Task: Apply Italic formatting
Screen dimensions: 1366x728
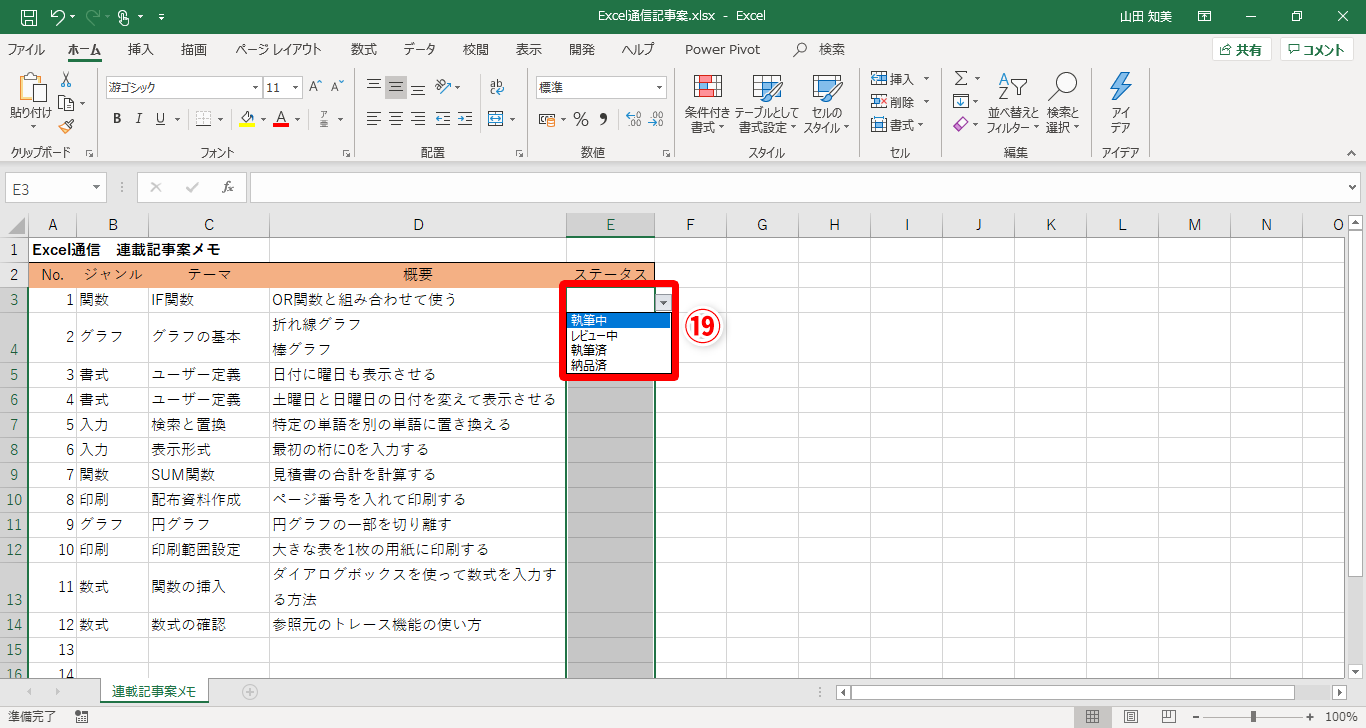Action: tap(139, 119)
